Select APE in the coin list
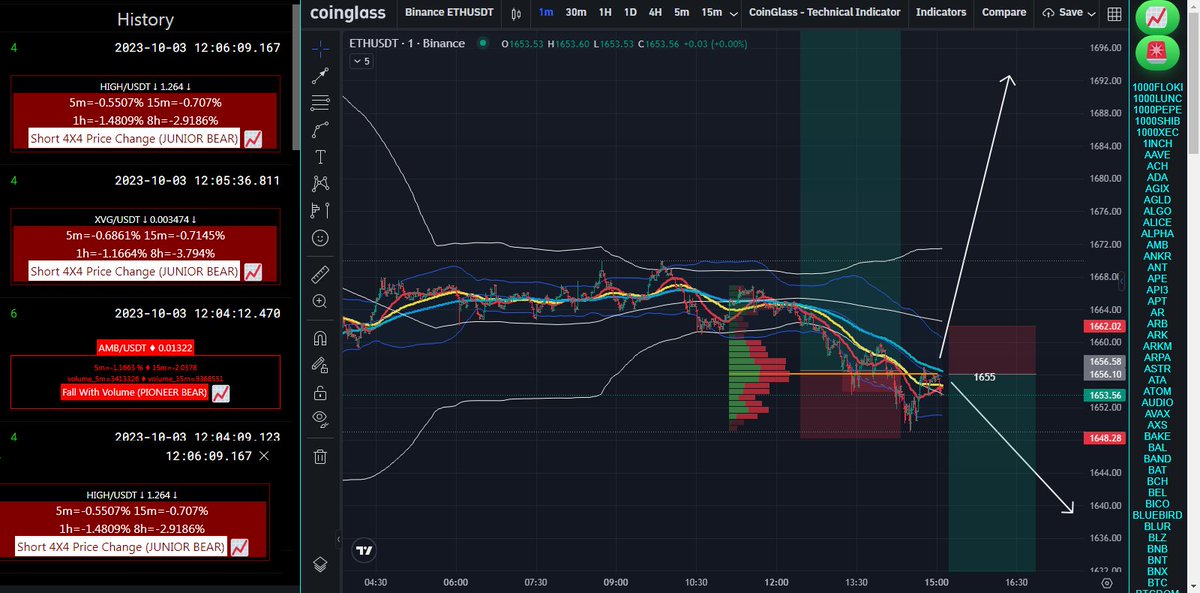1200x593 pixels. coord(1158,279)
